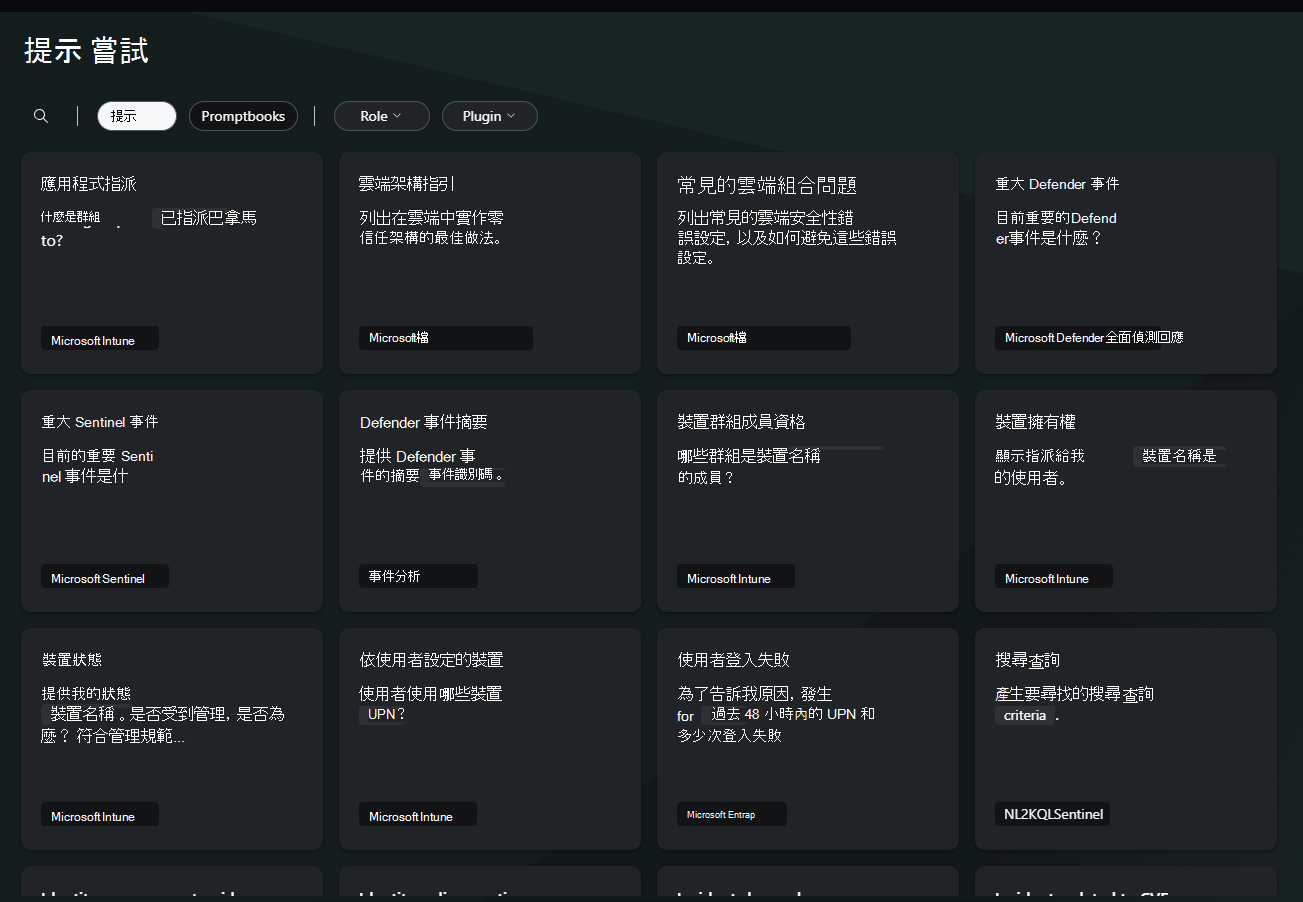Open the 裝置狀態 prompt card
The width and height of the screenshot is (1303, 902).
point(172,739)
